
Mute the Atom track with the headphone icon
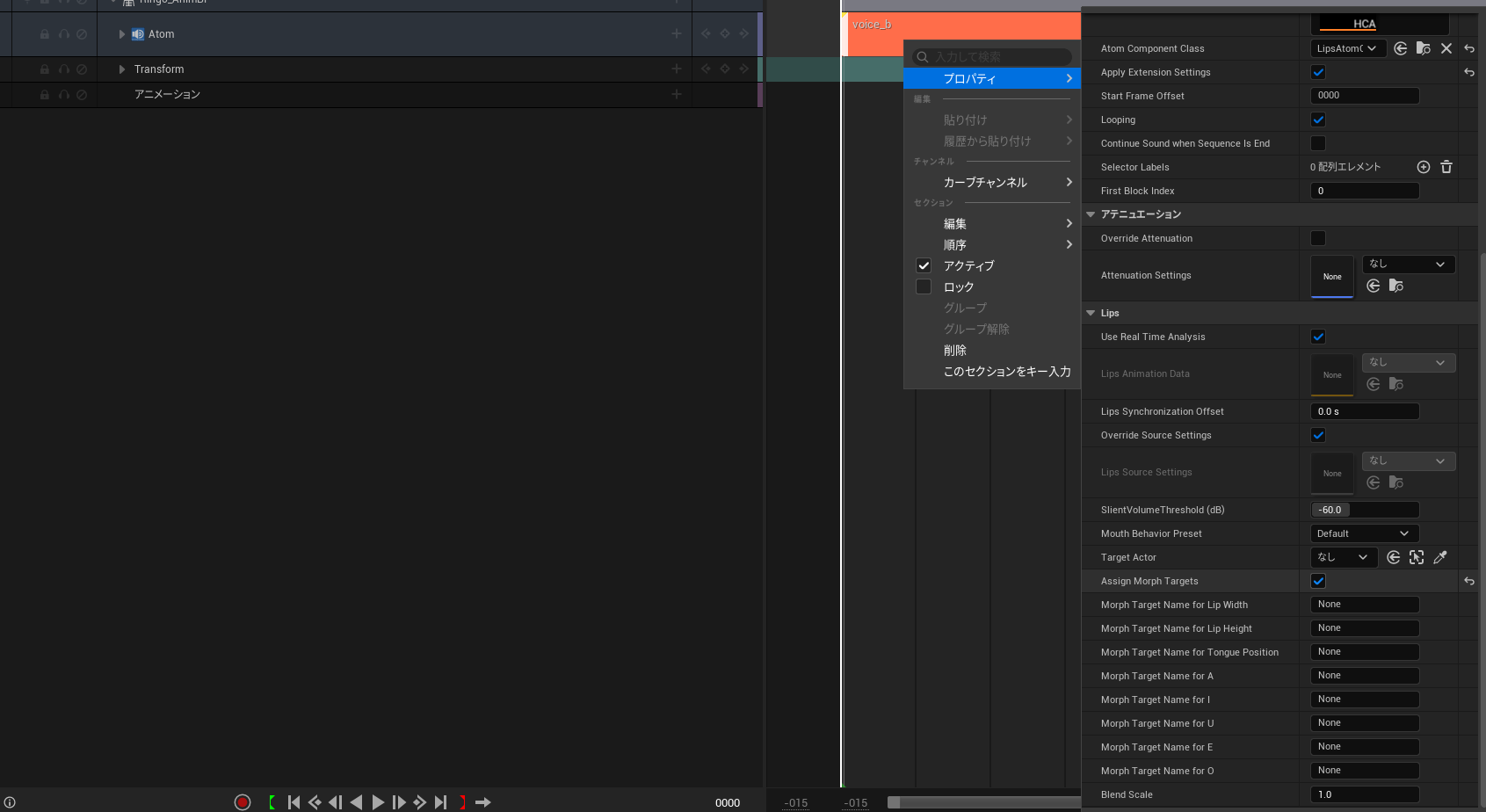point(62,33)
